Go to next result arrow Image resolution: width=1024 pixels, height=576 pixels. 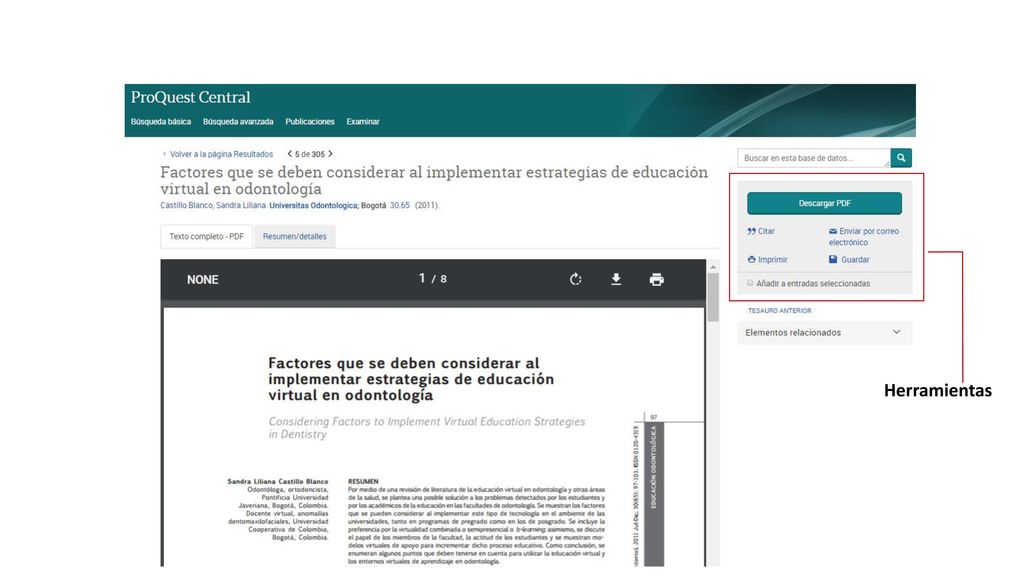click(330, 154)
